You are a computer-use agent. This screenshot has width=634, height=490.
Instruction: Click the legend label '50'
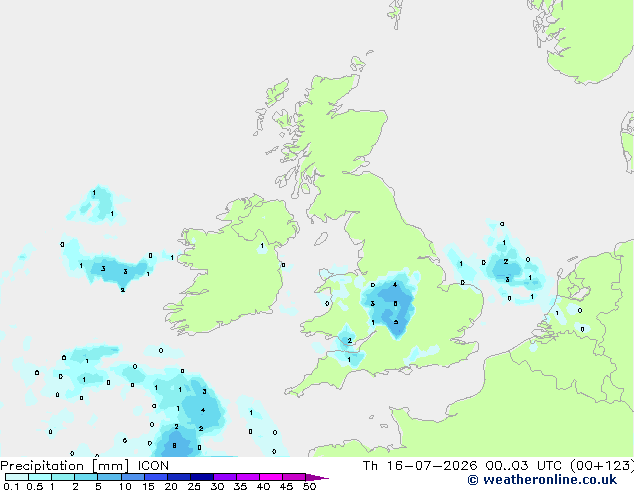coord(310,486)
